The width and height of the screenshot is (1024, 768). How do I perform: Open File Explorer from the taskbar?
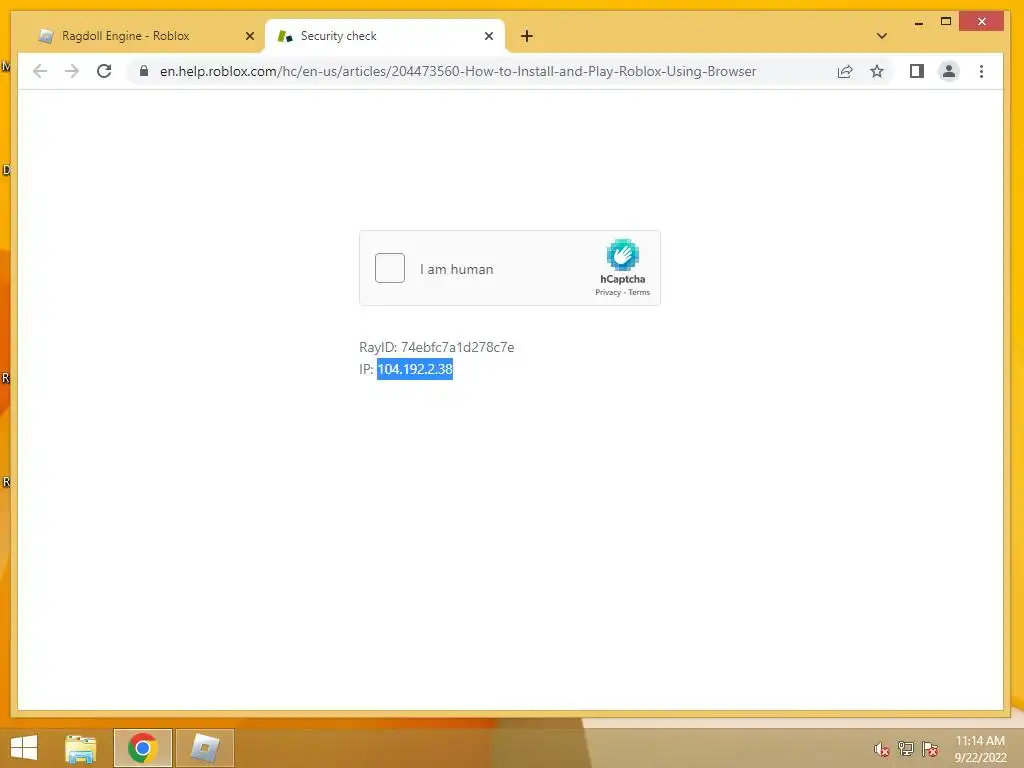point(81,748)
